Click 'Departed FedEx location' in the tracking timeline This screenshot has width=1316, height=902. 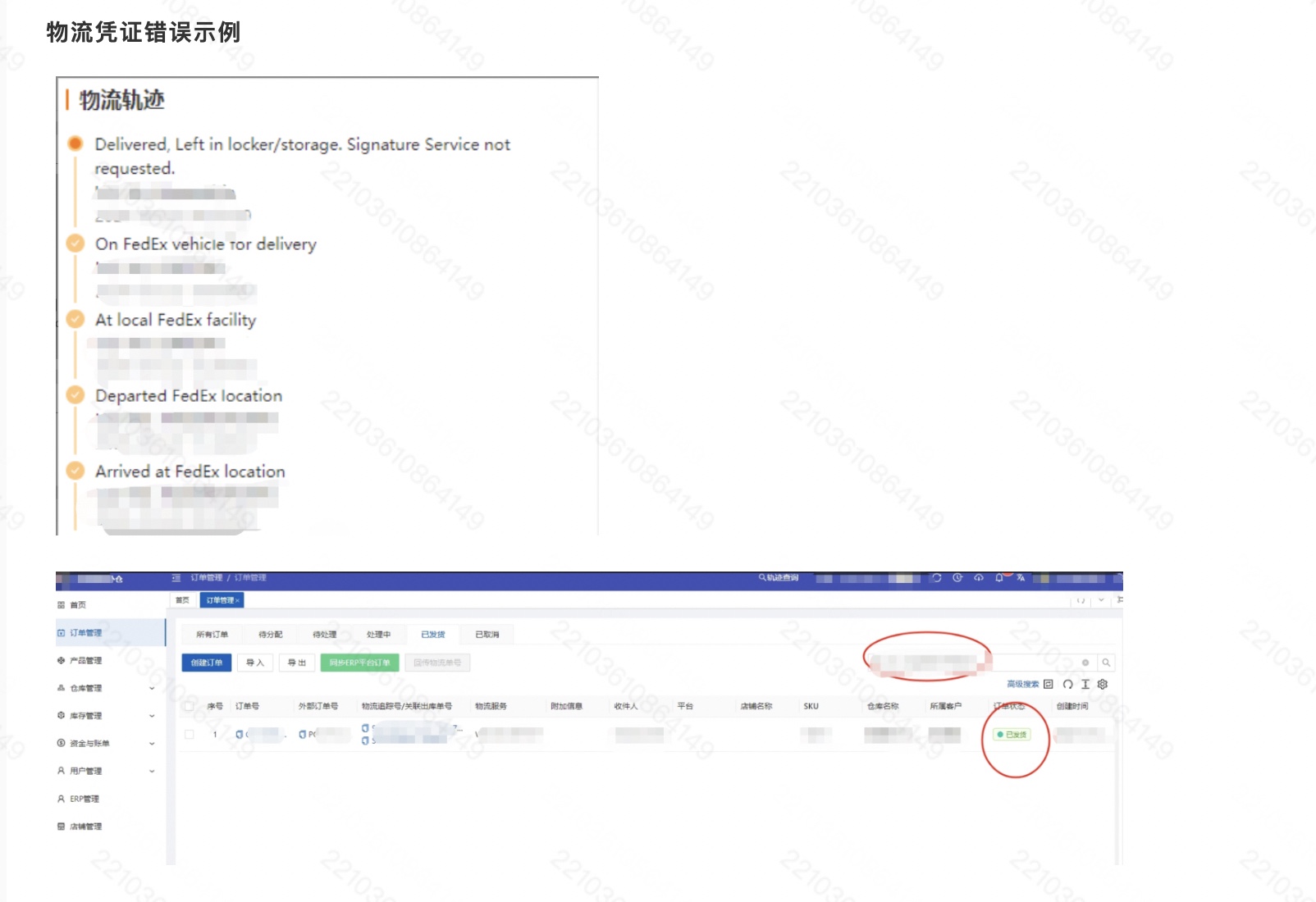pos(189,396)
